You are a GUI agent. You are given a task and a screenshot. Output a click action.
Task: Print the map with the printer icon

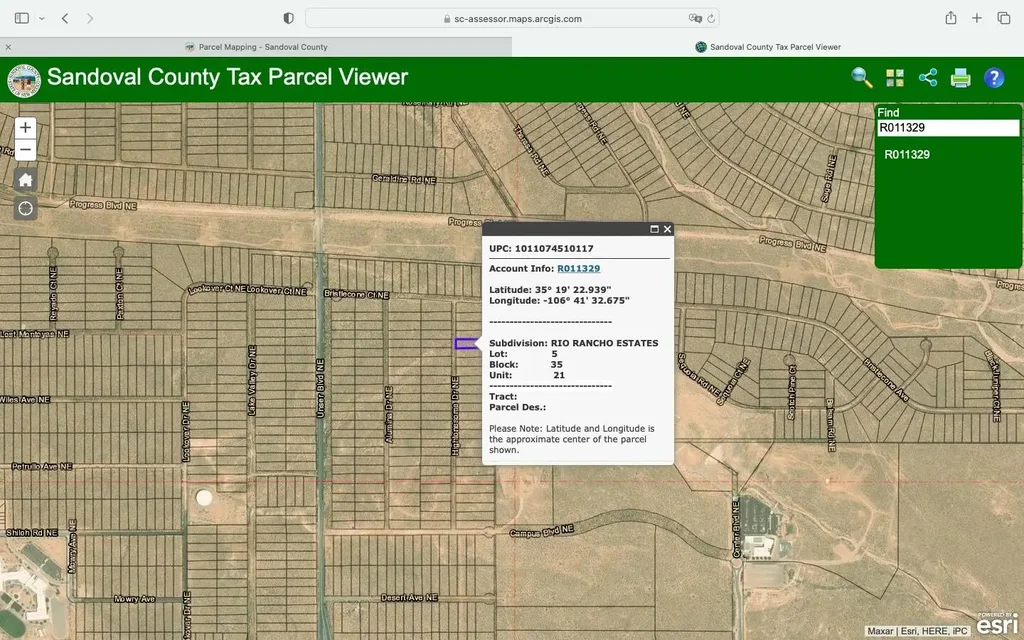(960, 78)
